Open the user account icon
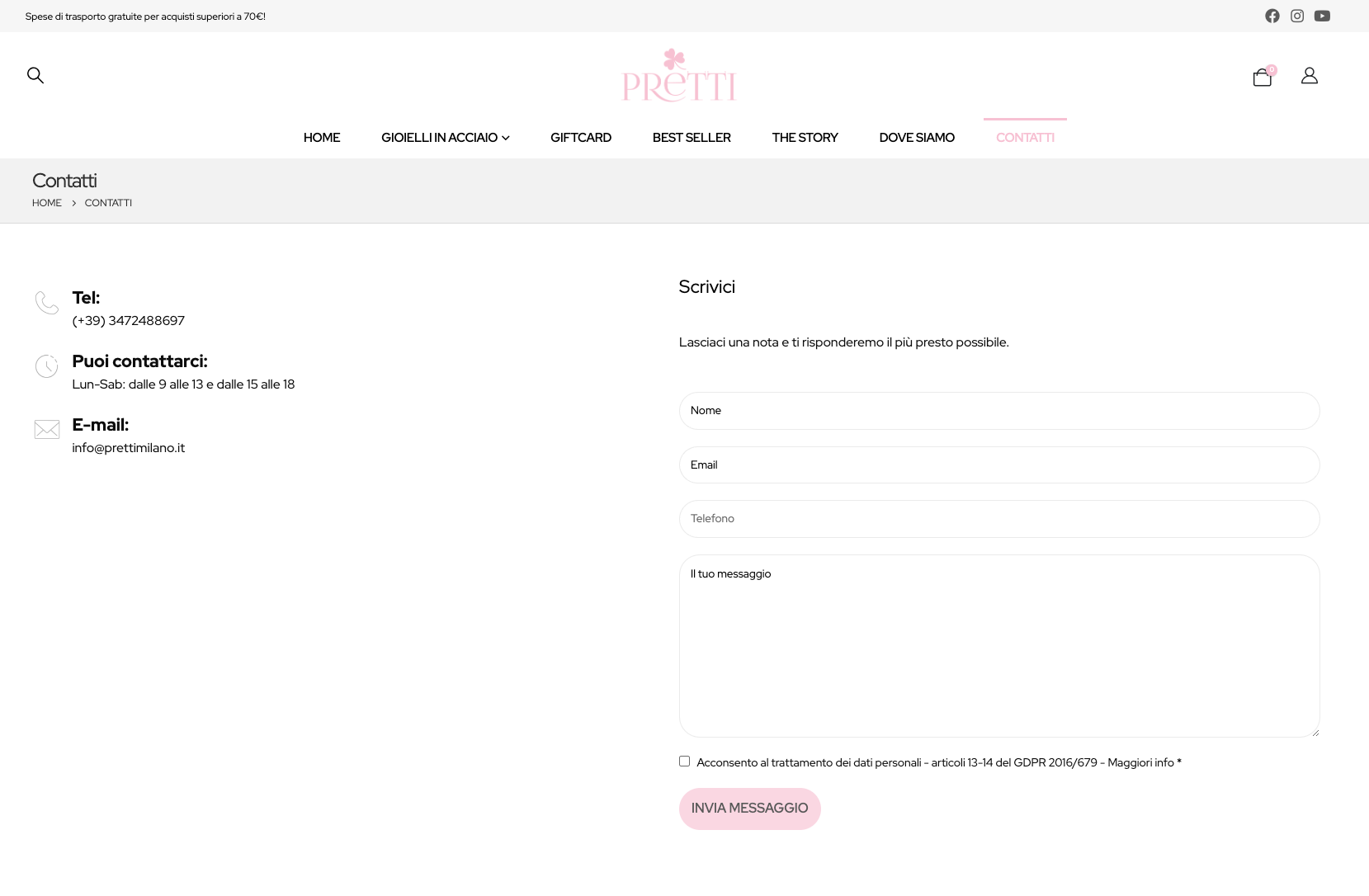 (x=1310, y=76)
